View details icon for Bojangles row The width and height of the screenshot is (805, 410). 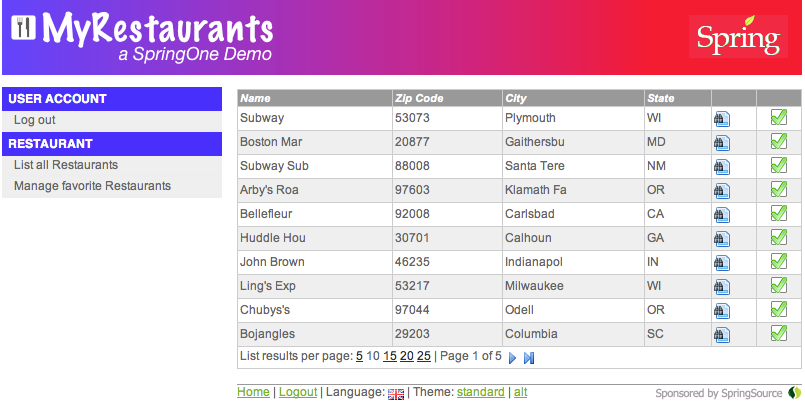point(721,334)
